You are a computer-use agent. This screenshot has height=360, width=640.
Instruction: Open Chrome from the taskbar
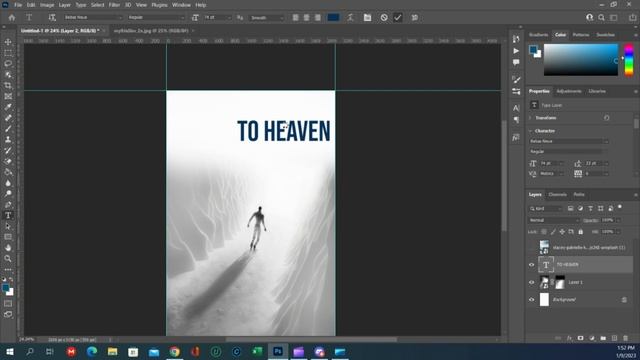point(175,351)
